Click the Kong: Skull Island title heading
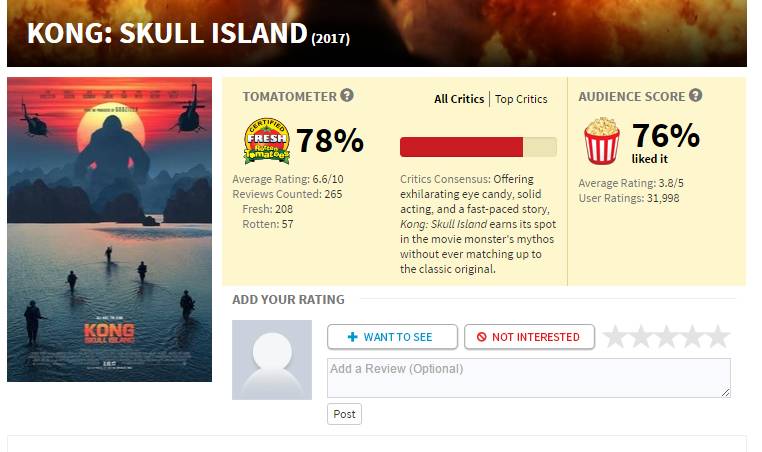Screen dimensions: 762x452 pyautogui.click(x=166, y=34)
